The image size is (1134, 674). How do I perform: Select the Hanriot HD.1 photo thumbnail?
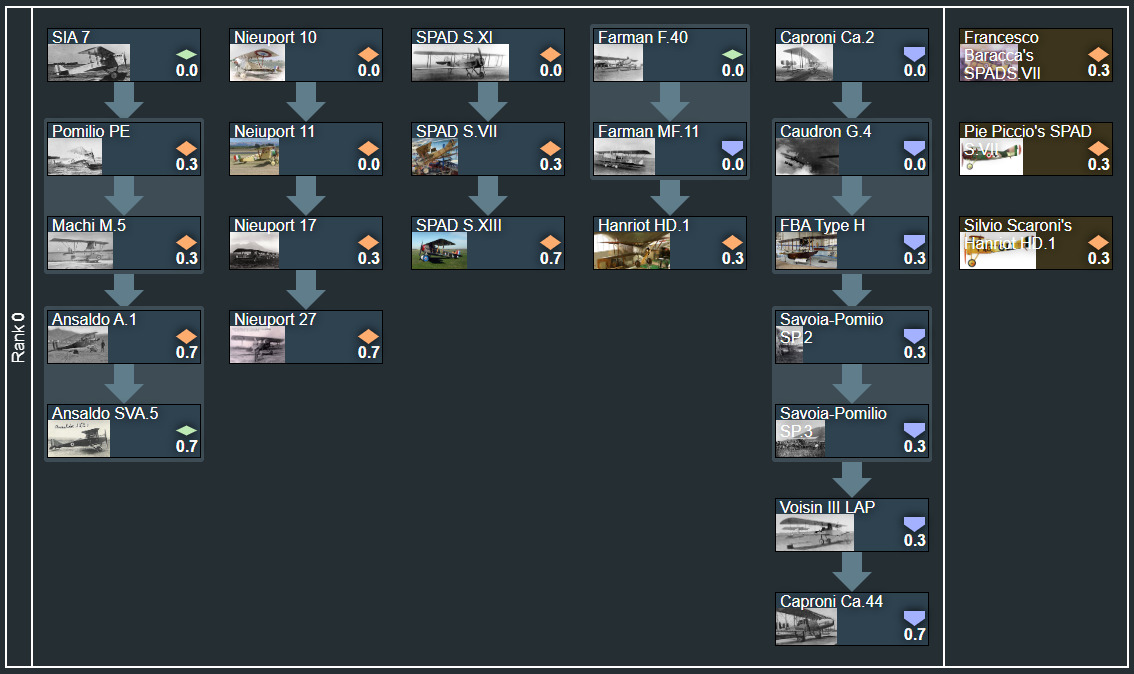click(618, 251)
